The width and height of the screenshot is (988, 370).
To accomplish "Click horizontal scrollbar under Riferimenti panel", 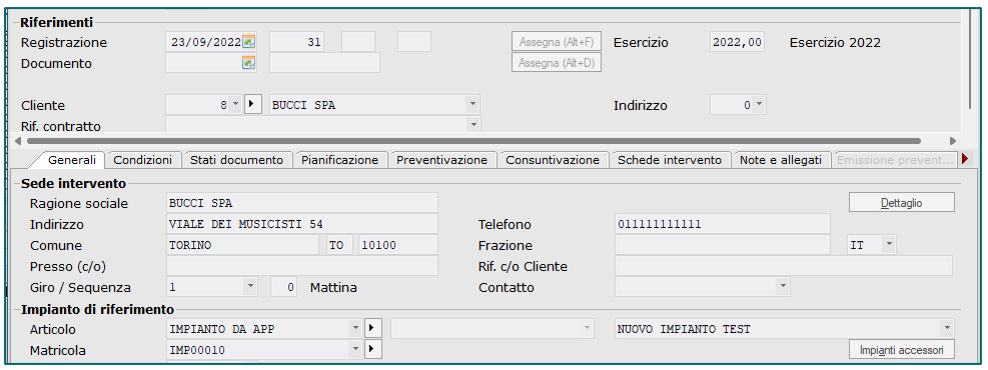I will [473, 141].
